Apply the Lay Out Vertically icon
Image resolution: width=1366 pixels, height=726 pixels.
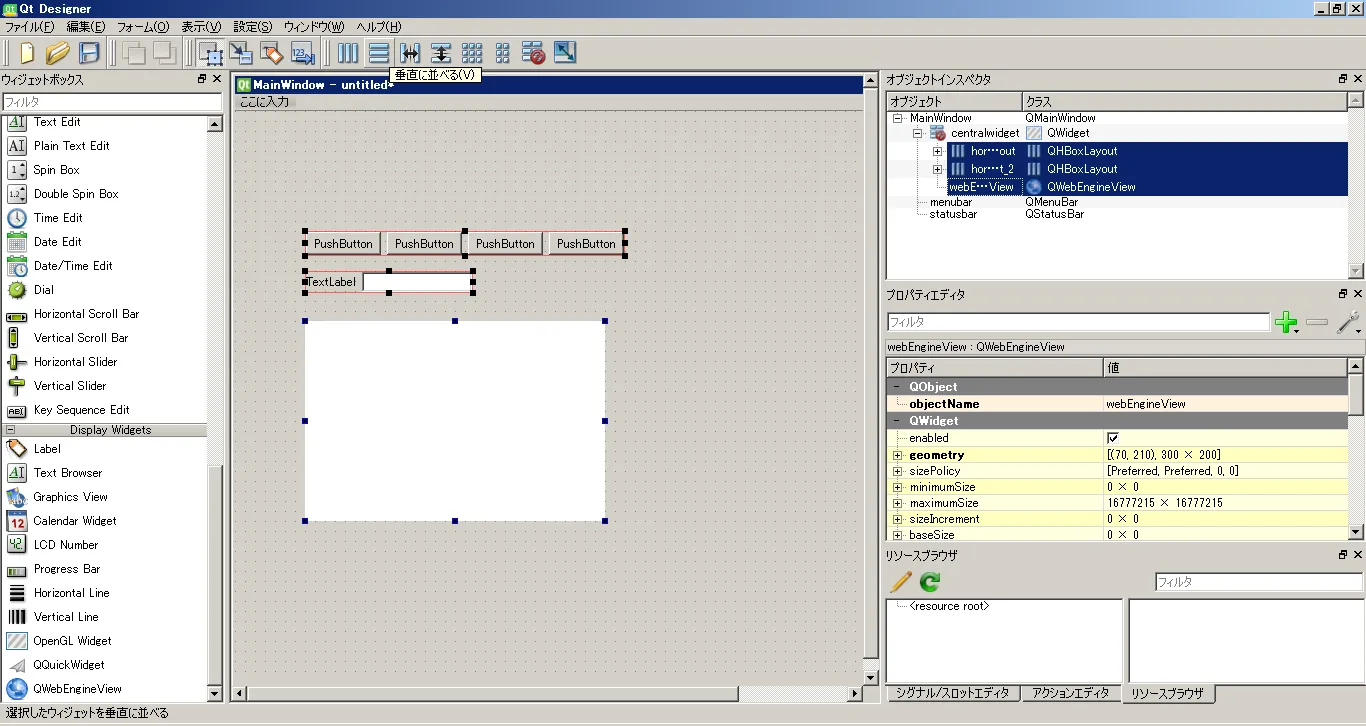click(379, 53)
